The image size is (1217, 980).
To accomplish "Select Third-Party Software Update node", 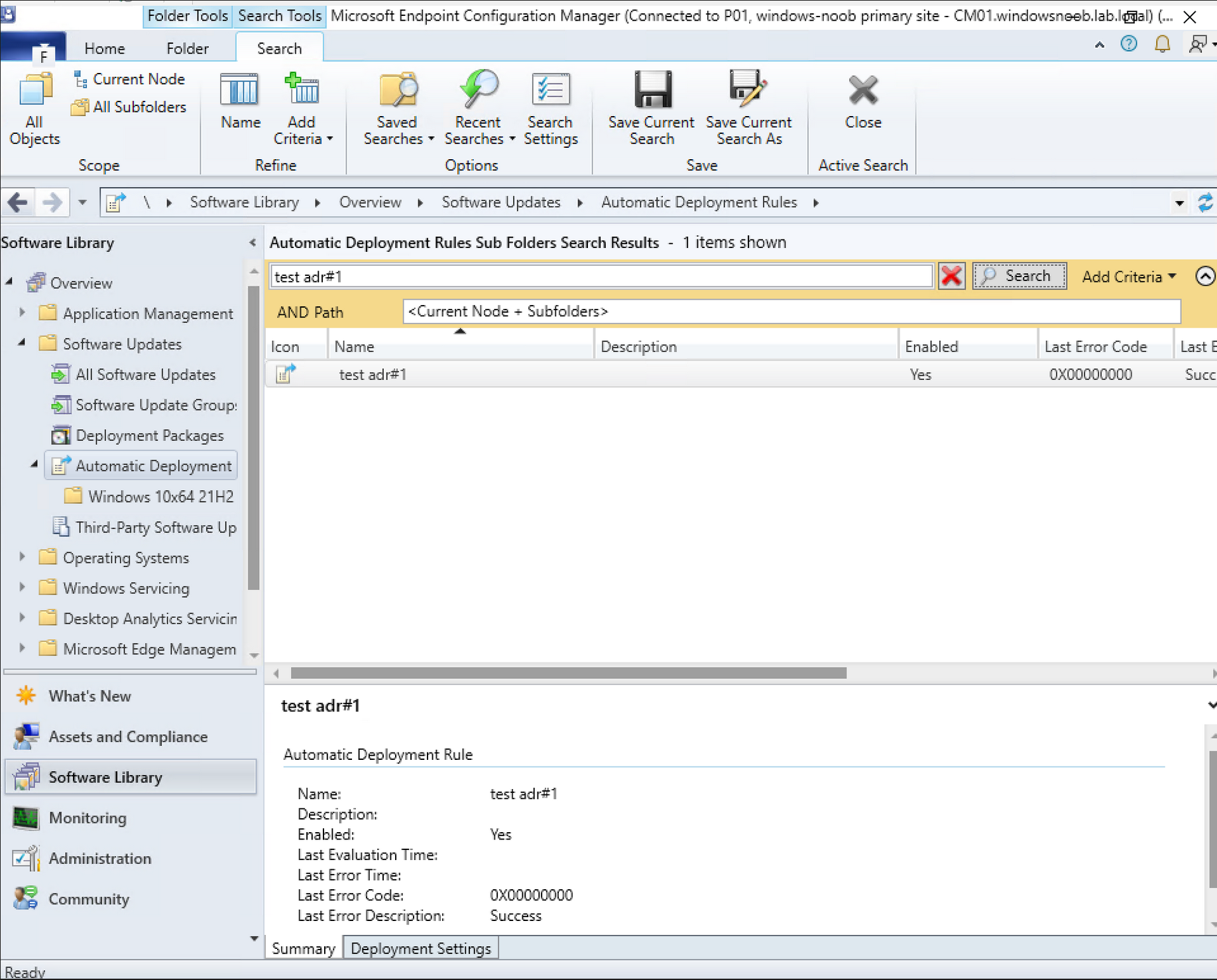I will 144,527.
